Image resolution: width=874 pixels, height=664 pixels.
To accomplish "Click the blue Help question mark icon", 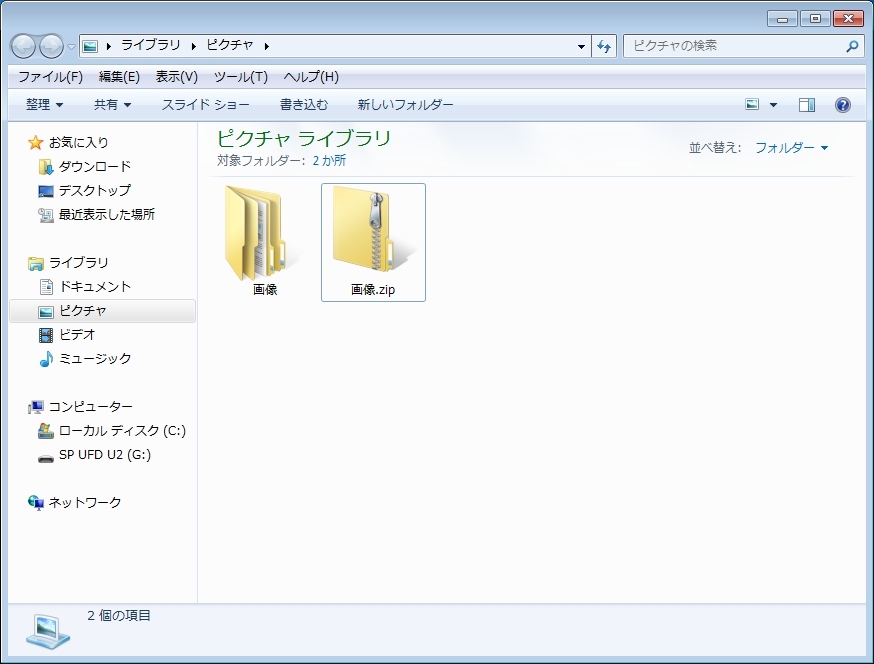I will point(843,105).
